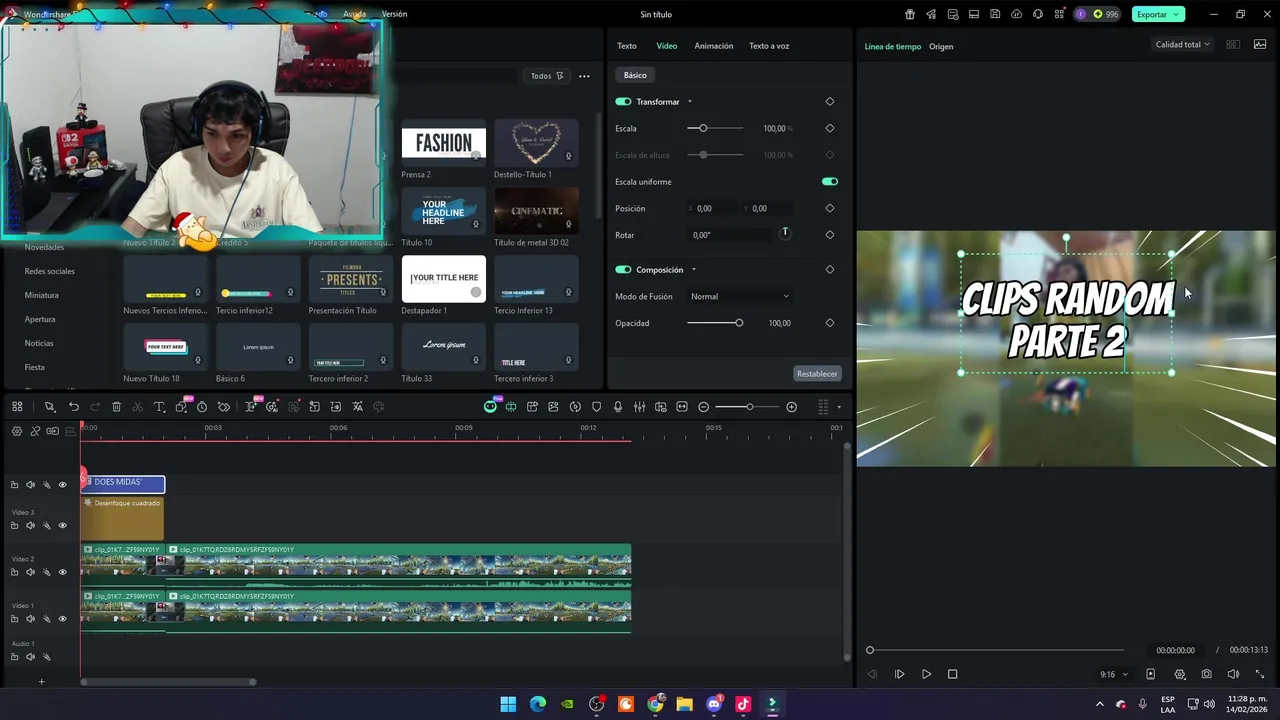
Task: Delete the selected clip with trash icon
Action: coord(116,407)
